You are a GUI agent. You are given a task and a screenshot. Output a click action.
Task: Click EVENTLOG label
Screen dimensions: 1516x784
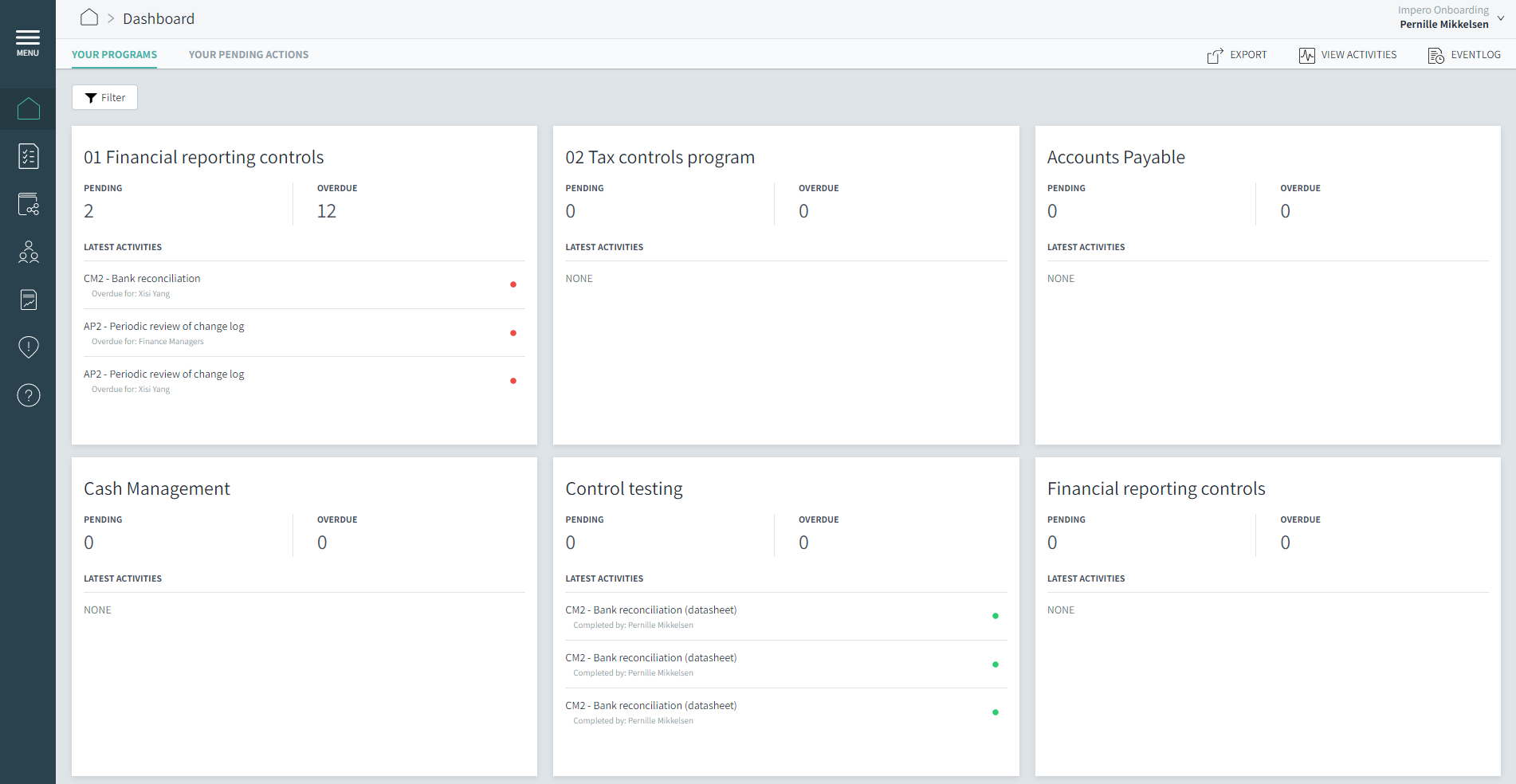click(1475, 55)
